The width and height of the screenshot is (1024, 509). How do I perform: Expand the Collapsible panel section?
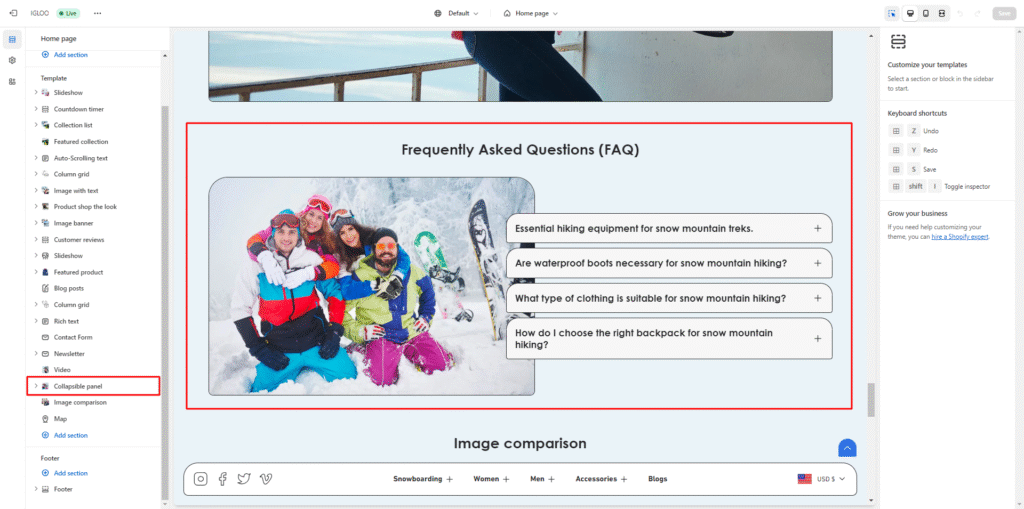click(36, 386)
